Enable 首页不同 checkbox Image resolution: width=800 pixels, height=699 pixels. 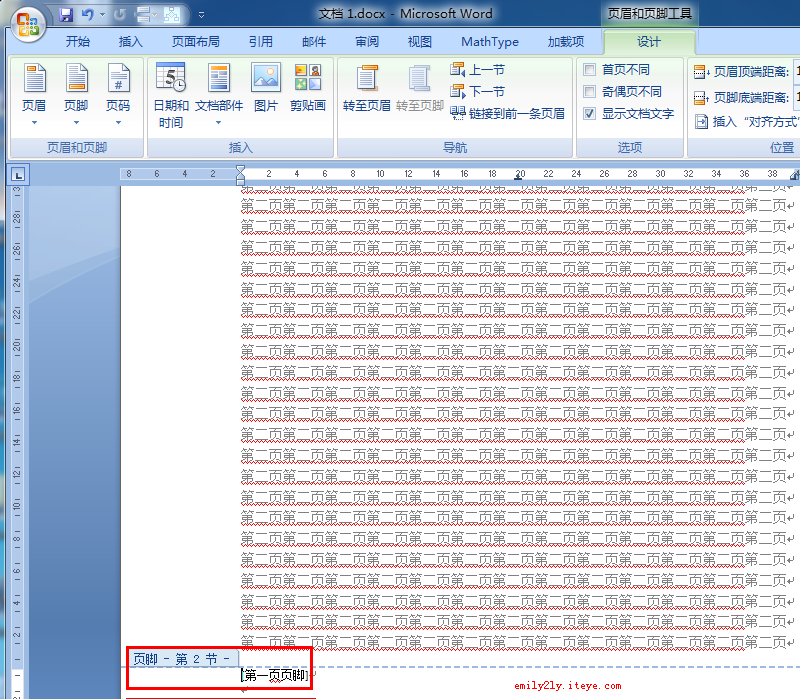pos(589,69)
